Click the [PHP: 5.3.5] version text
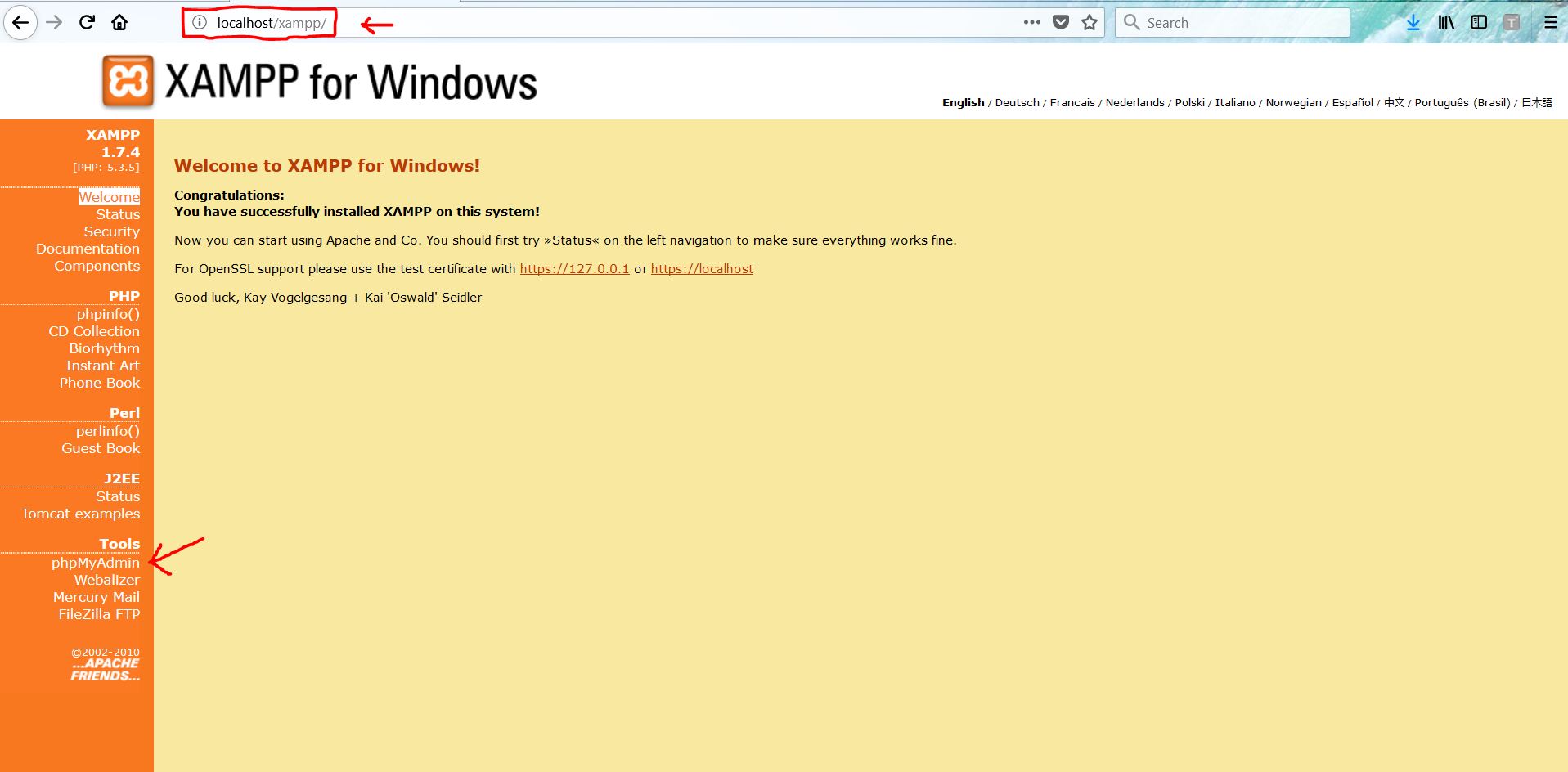Viewport: 1568px width, 772px height. coord(106,168)
